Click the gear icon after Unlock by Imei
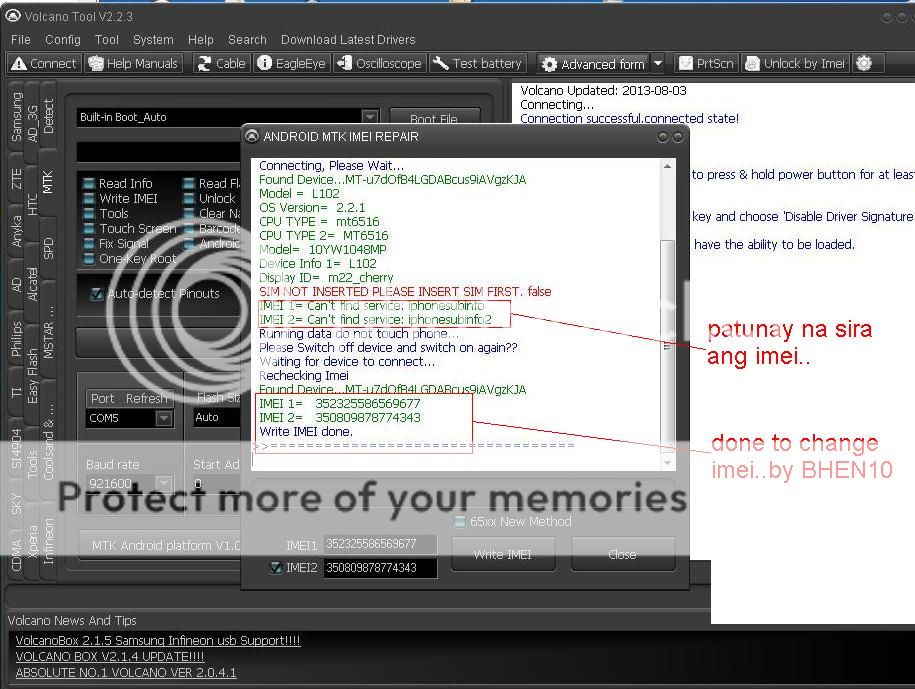Screen dimensions: 915x689 coord(864,63)
